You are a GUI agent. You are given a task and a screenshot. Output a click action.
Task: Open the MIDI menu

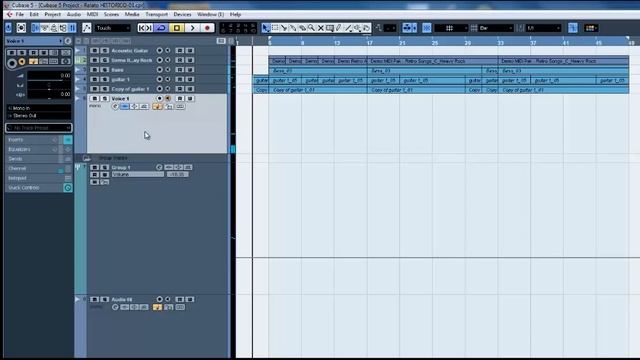click(x=92, y=14)
